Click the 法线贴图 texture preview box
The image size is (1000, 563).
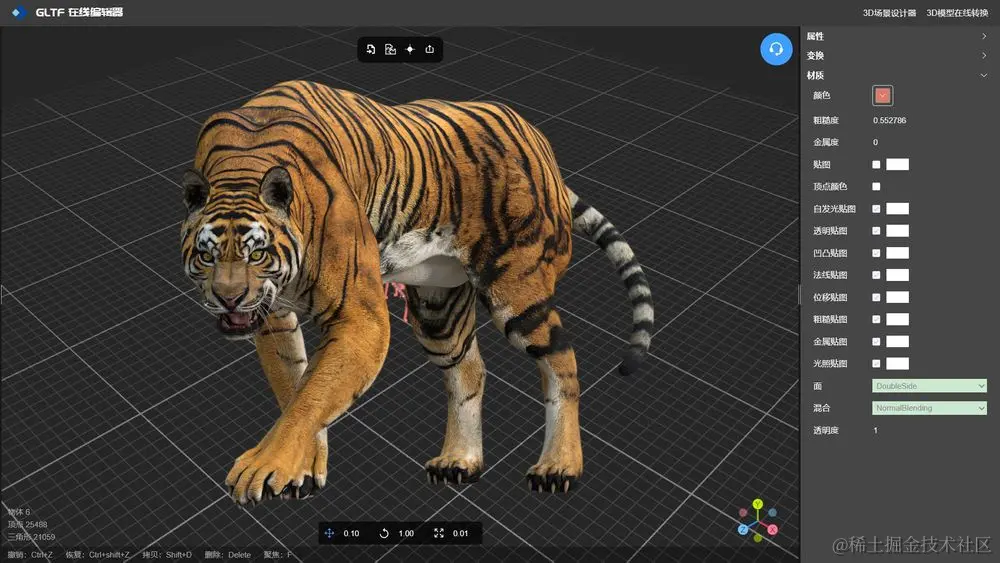897,275
